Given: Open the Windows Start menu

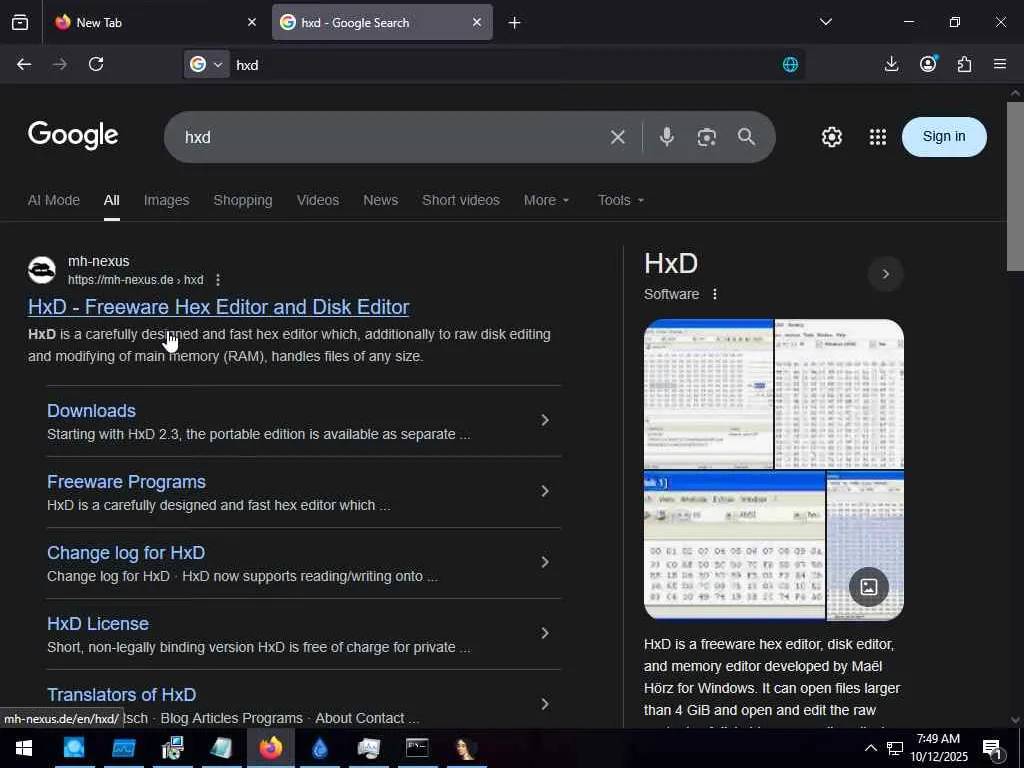Looking at the screenshot, I should [24, 748].
